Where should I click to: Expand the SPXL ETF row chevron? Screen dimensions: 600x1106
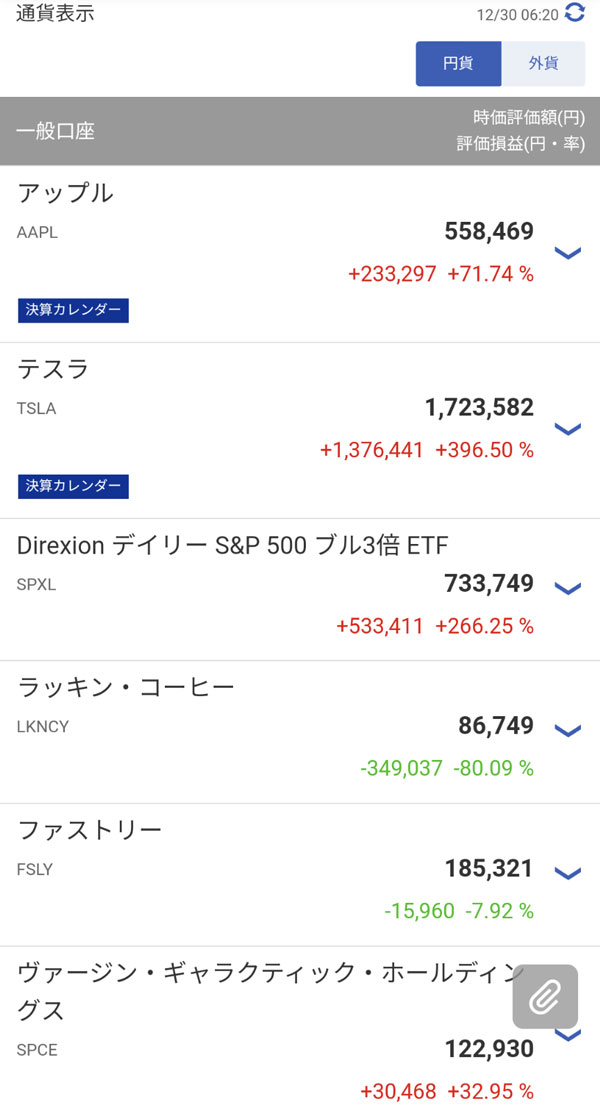click(567, 588)
